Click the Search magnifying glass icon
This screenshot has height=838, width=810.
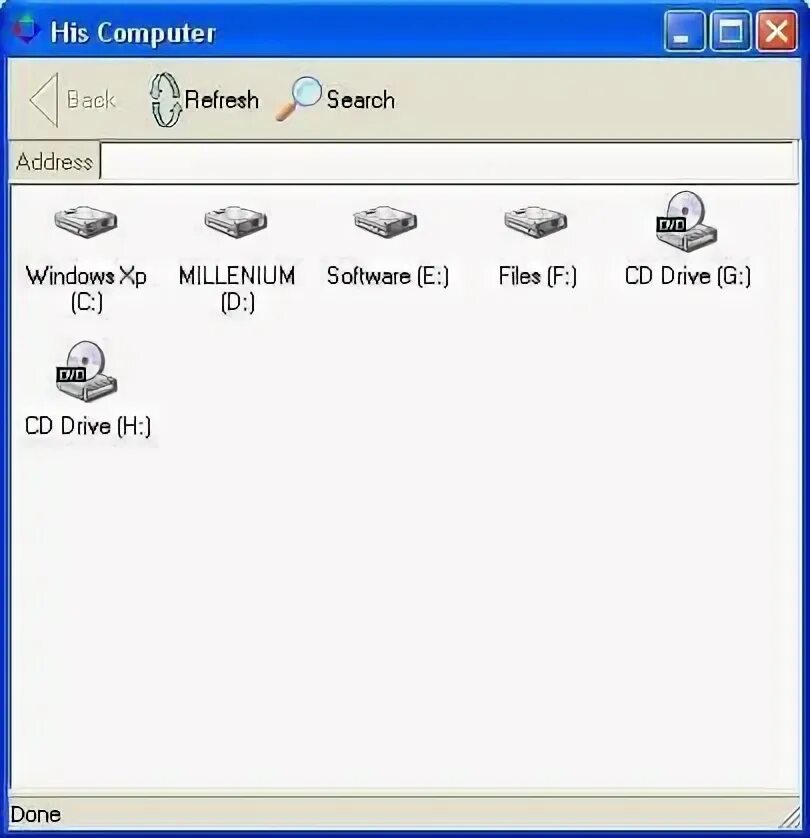[x=299, y=98]
